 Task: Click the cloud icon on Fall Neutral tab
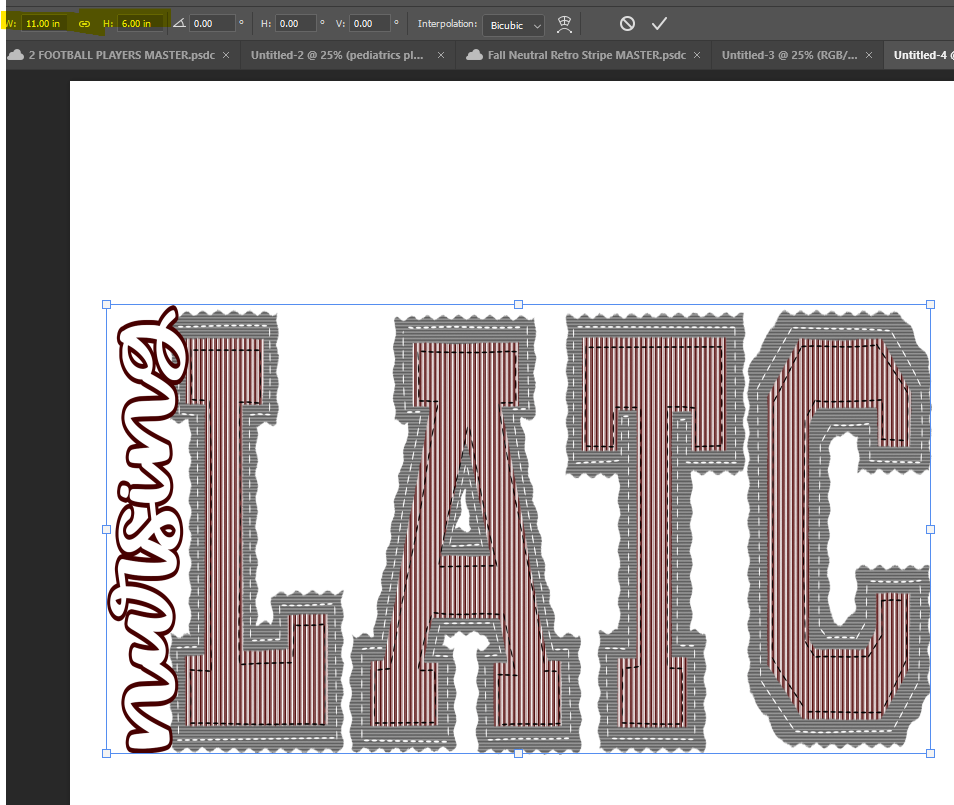475,55
